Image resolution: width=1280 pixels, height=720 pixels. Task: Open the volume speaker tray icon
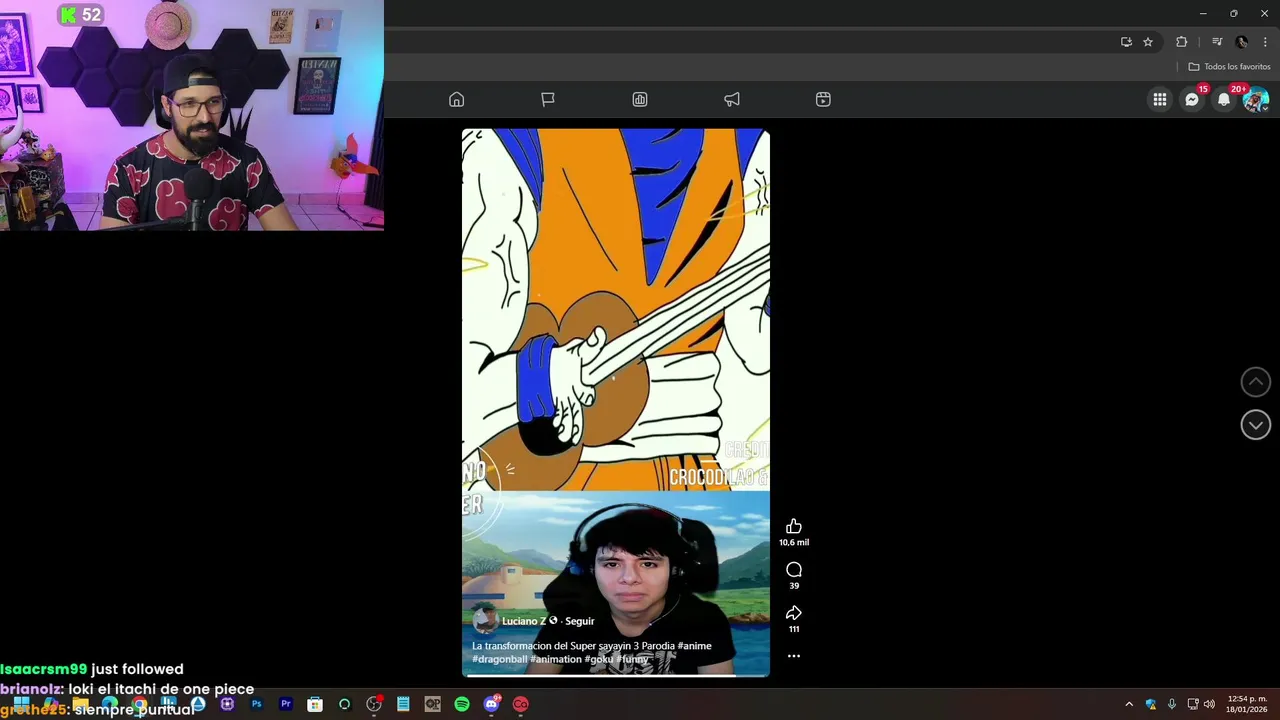pos(1209,704)
